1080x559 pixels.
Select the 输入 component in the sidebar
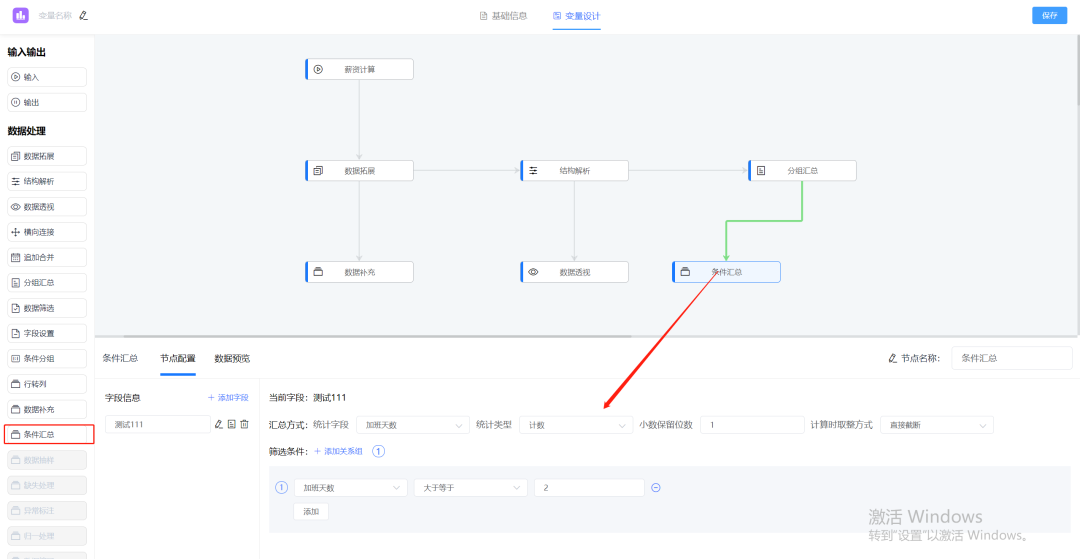click(47, 77)
